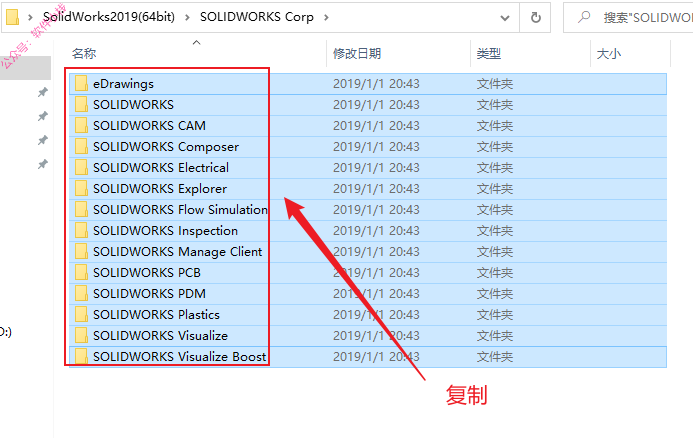Click the magnifier search icon

(x=584, y=17)
